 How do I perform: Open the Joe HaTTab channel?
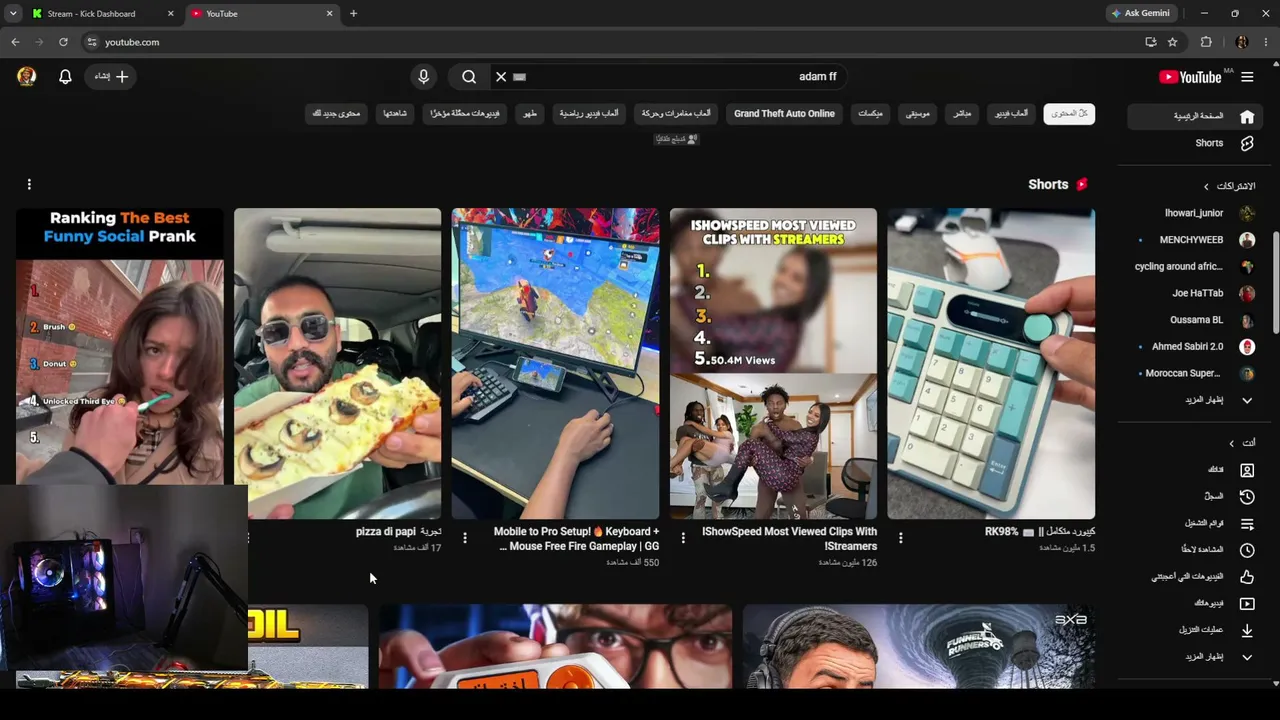coord(1197,294)
